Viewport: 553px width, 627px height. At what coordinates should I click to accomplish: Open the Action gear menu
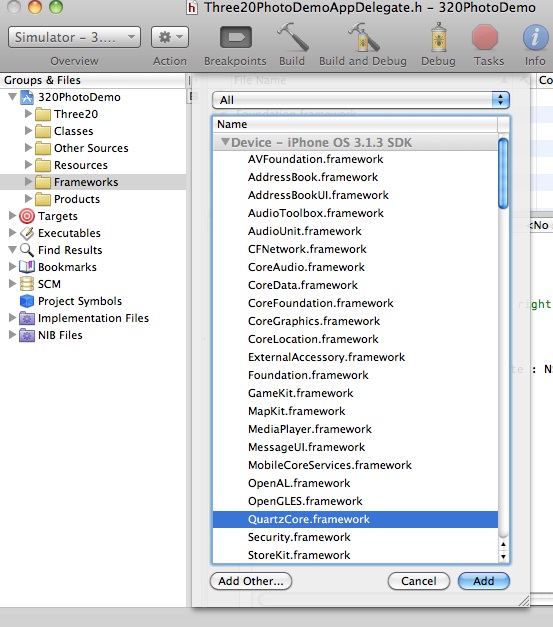(170, 37)
